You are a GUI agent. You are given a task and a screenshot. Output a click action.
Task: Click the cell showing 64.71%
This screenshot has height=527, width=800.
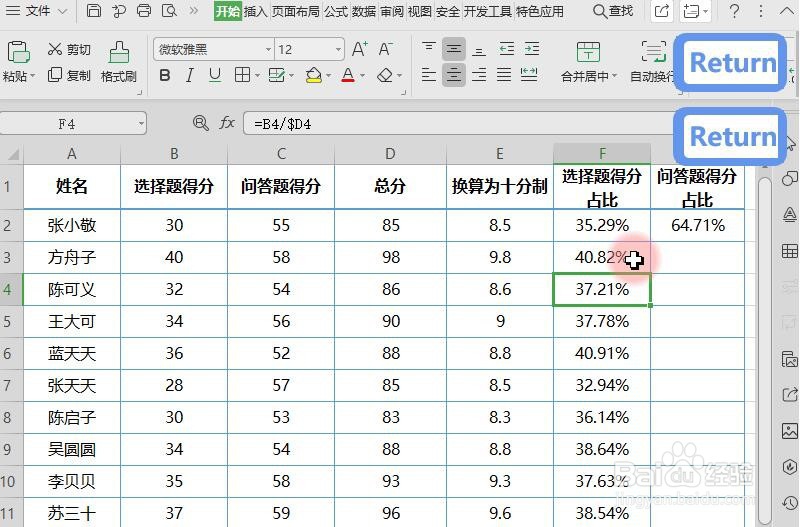click(x=697, y=225)
